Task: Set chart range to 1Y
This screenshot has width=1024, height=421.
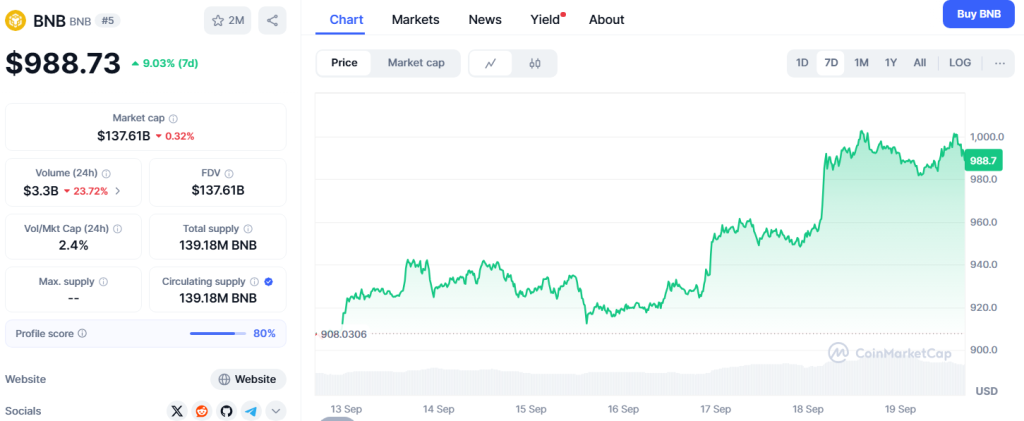Action: pyautogui.click(x=891, y=63)
